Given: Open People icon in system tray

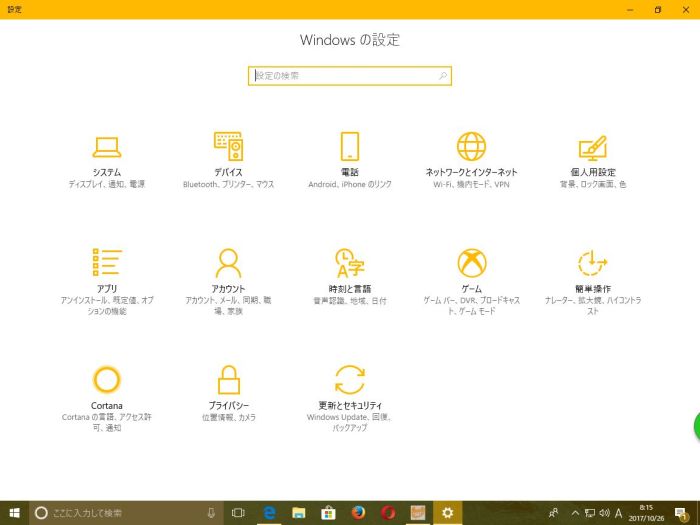Looking at the screenshot, I should (x=554, y=513).
